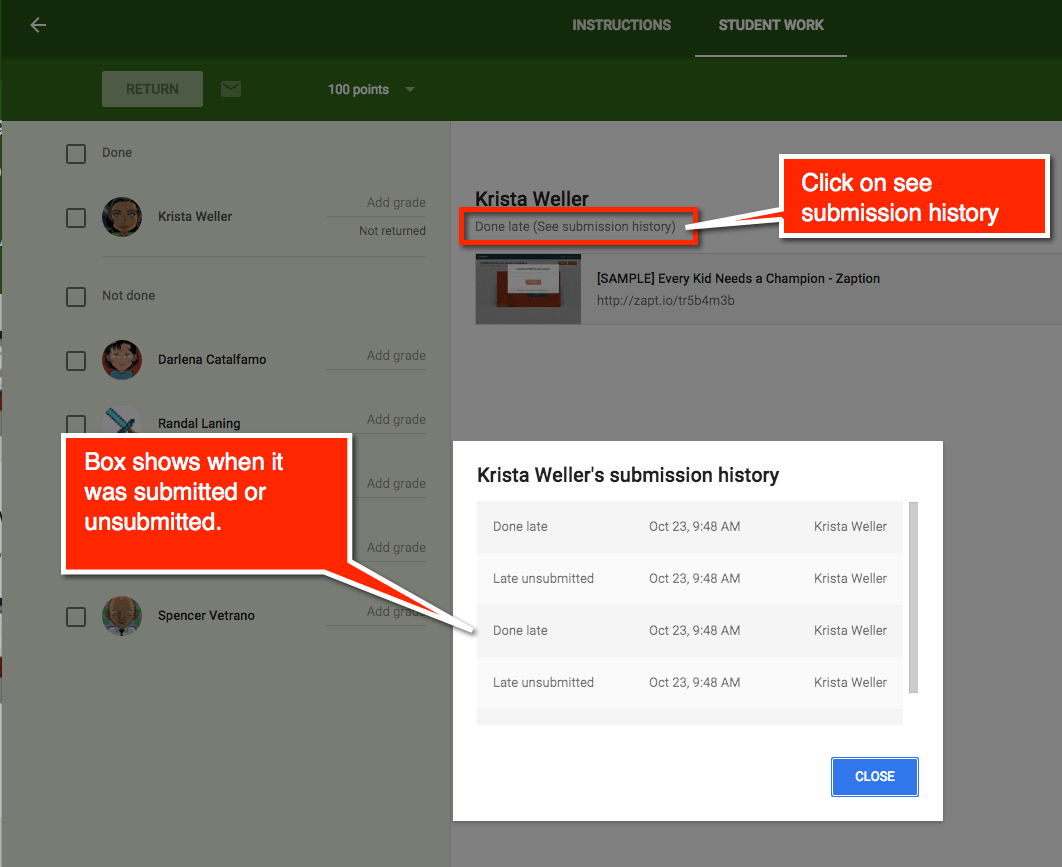Image resolution: width=1062 pixels, height=867 pixels.
Task: Close the submission history dialog
Action: (874, 776)
